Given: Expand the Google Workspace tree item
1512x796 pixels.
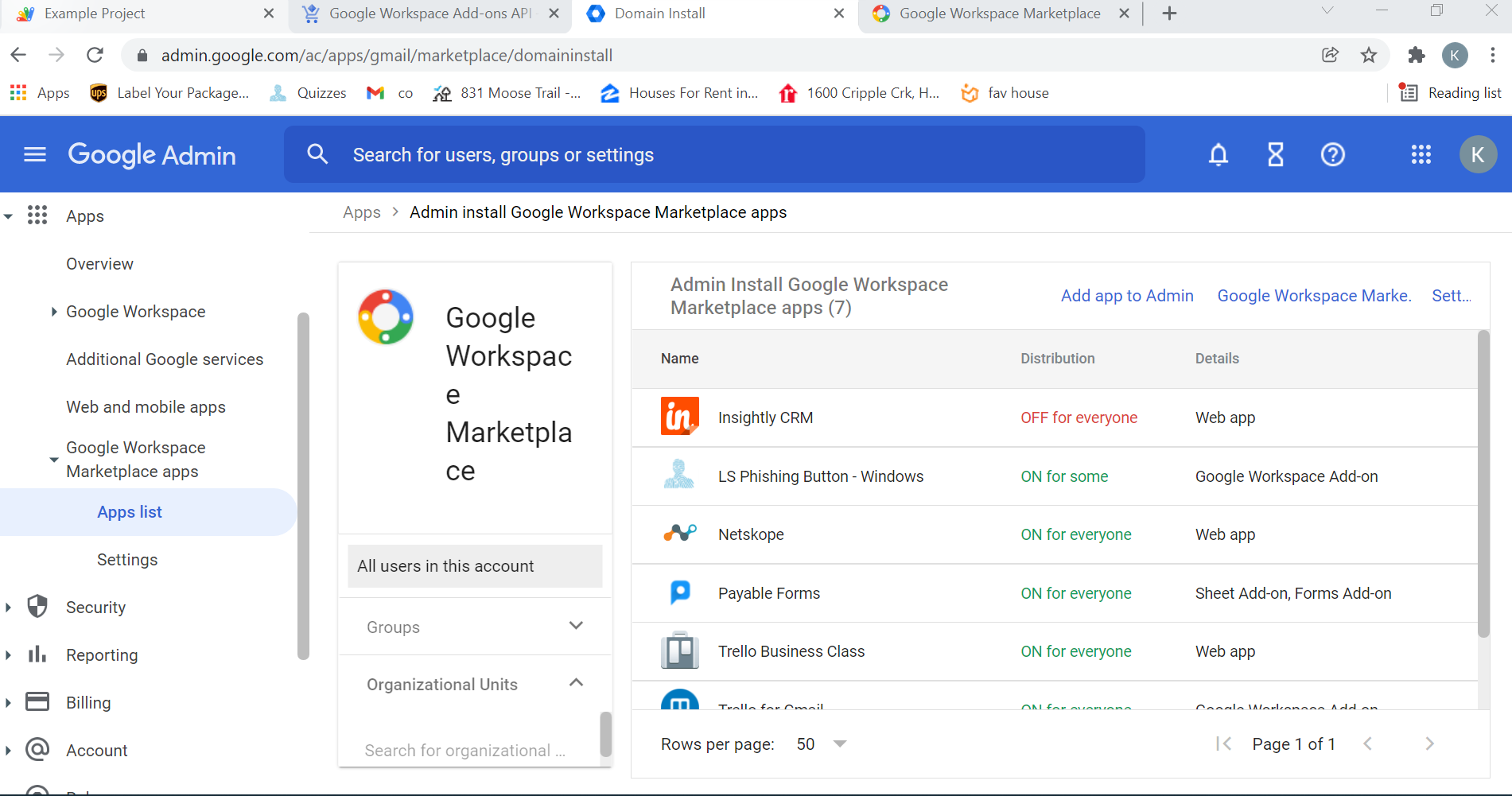Looking at the screenshot, I should [53, 312].
